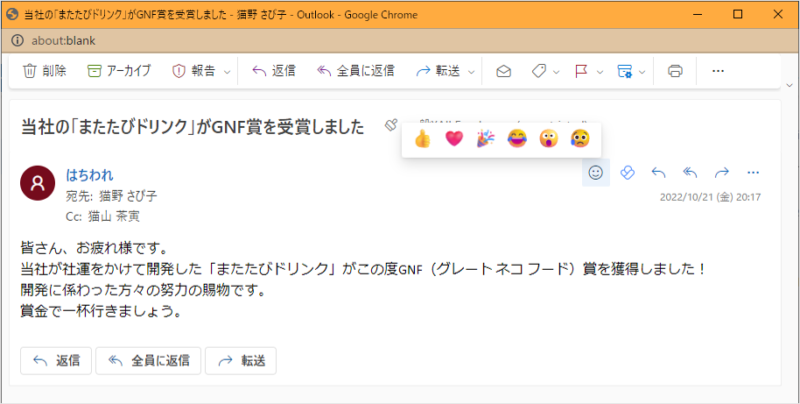Image resolution: width=800 pixels, height=404 pixels.
Task: Click the sender avatar circle
Action: [x=38, y=183]
